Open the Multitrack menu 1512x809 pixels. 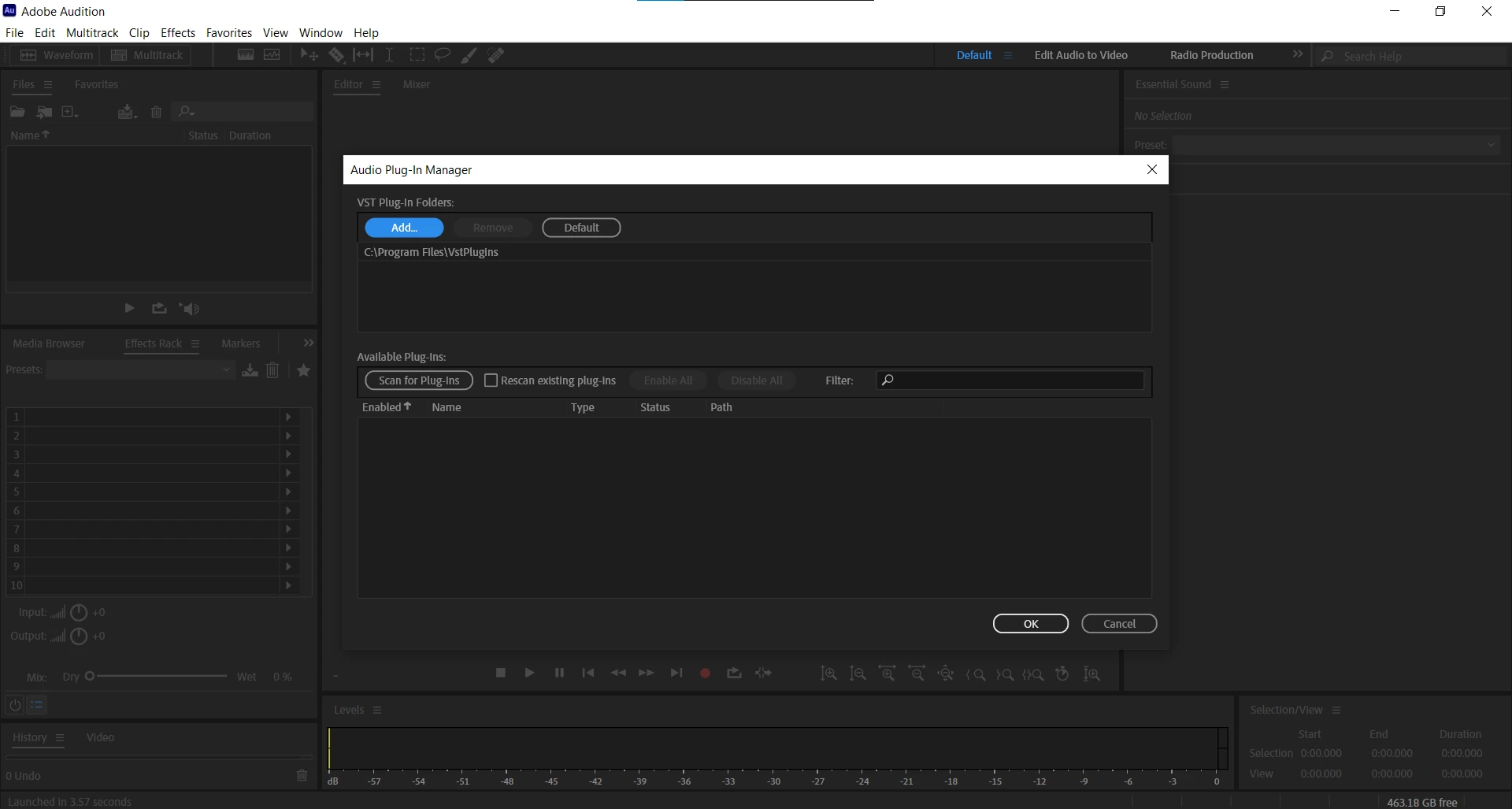(x=92, y=33)
